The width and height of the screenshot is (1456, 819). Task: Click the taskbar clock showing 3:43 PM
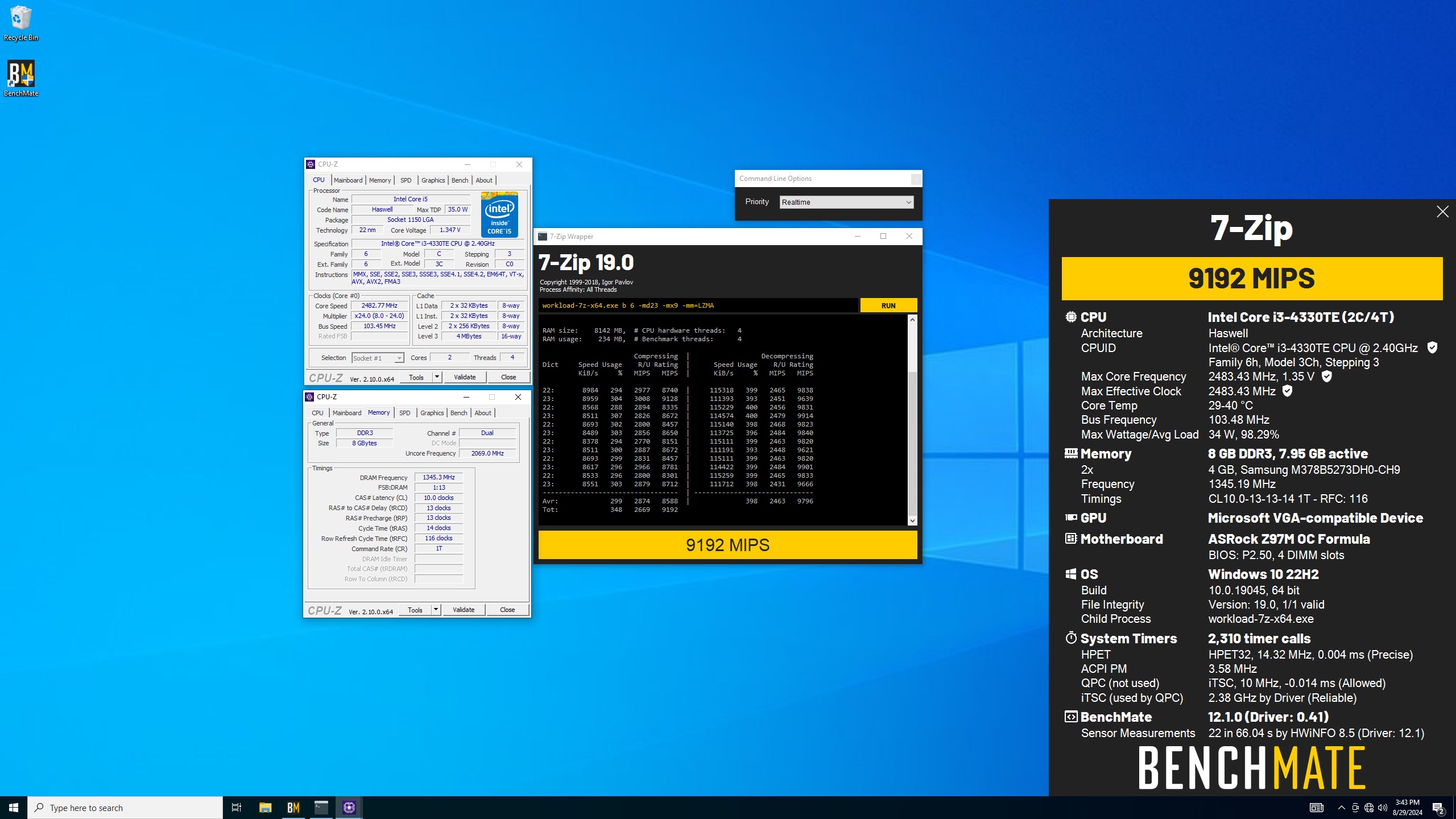(1407, 808)
